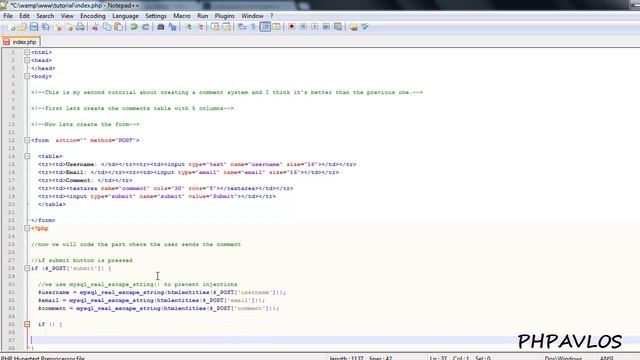Click the Save Recorded Macro icon
640x360 pixels.
click(338, 27)
